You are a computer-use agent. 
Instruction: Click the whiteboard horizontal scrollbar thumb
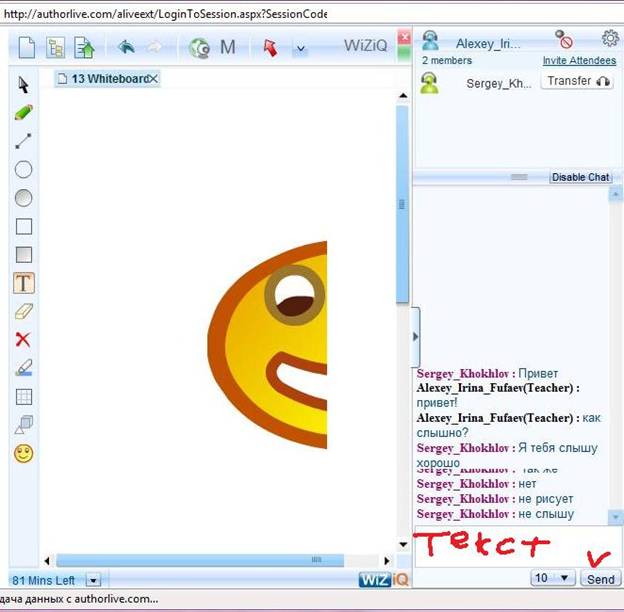pyautogui.click(x=200, y=560)
